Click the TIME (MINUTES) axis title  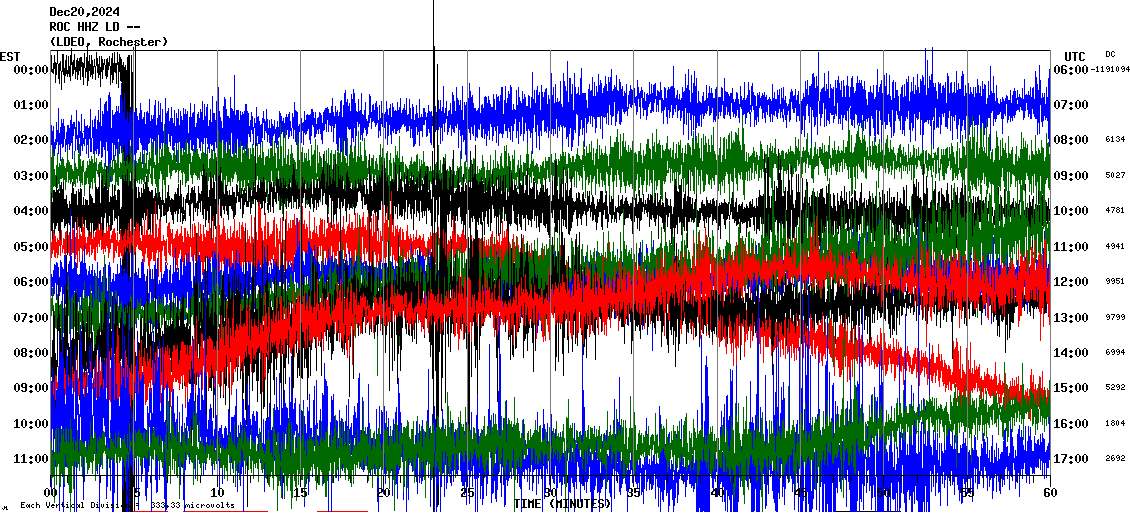[562, 504]
